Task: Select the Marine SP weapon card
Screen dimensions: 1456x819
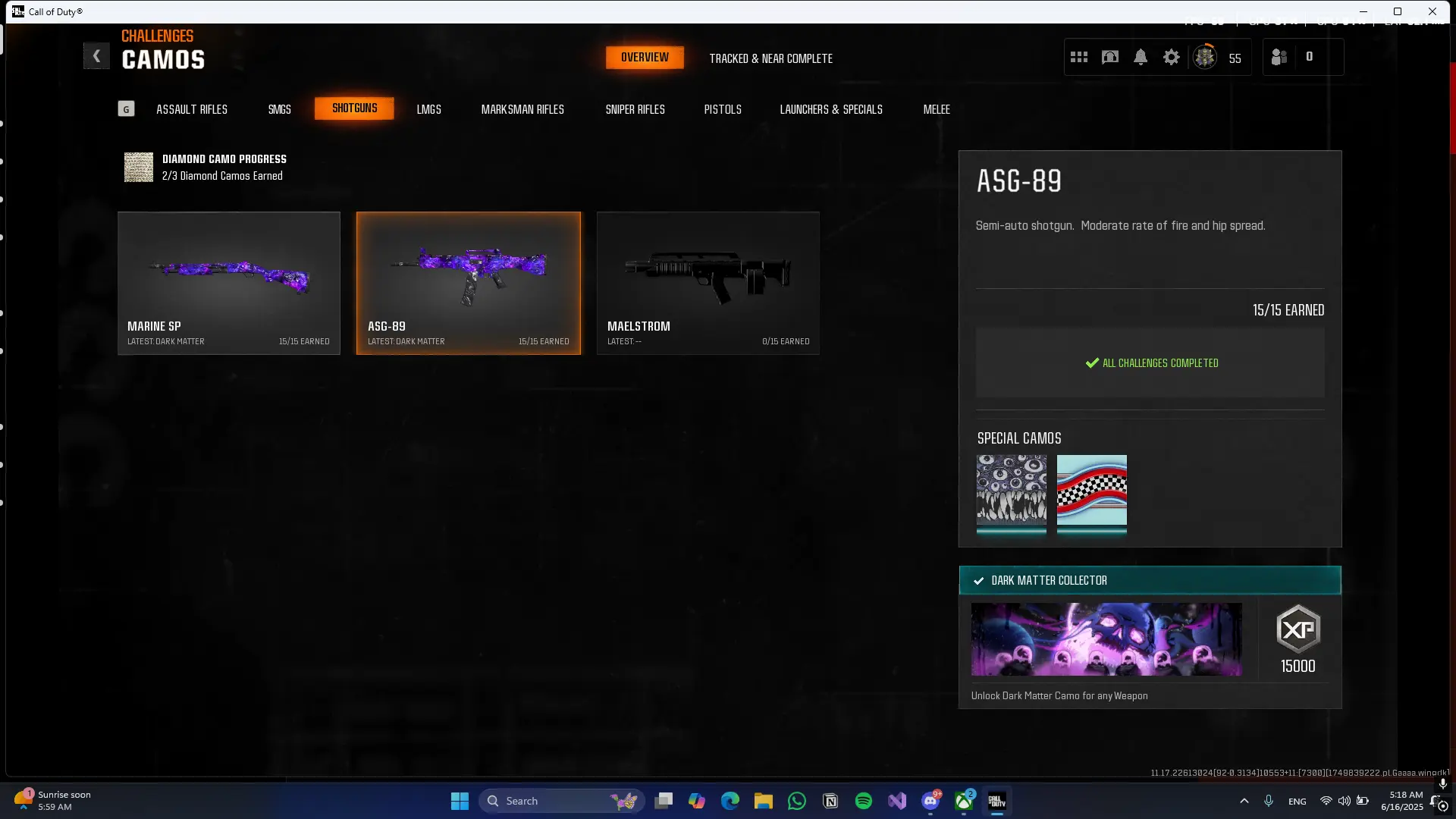Action: pos(229,283)
